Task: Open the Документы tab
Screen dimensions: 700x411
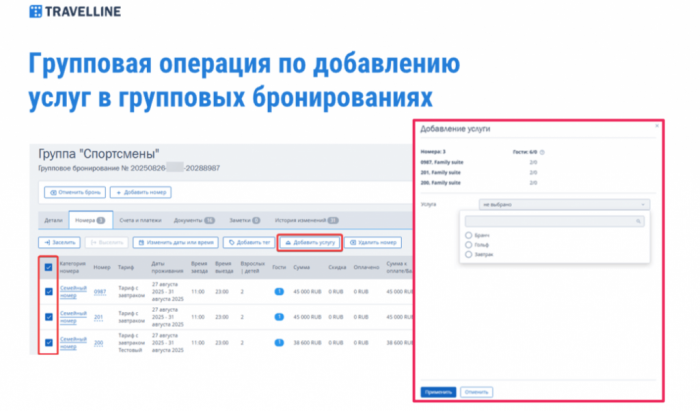Action: tap(194, 220)
